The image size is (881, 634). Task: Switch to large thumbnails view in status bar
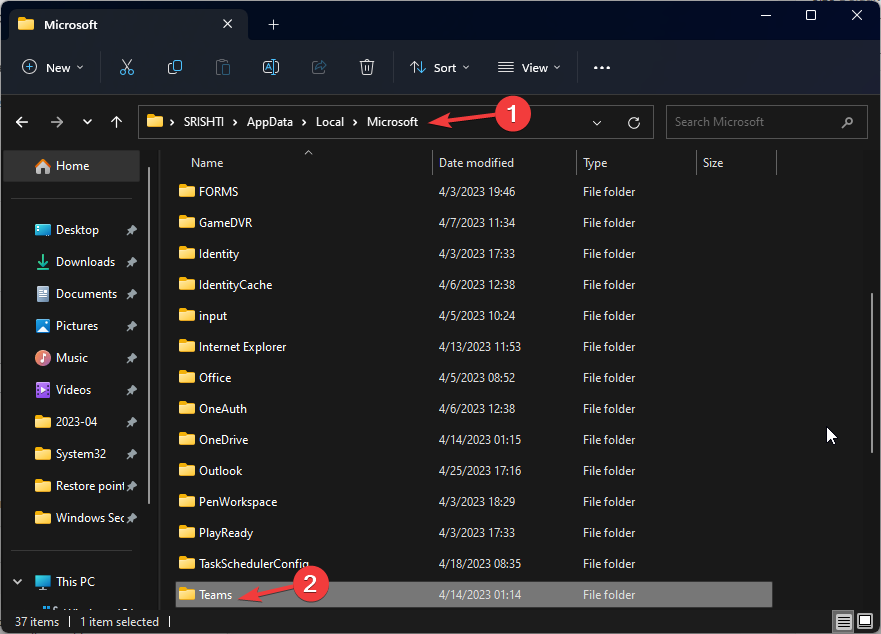click(864, 622)
